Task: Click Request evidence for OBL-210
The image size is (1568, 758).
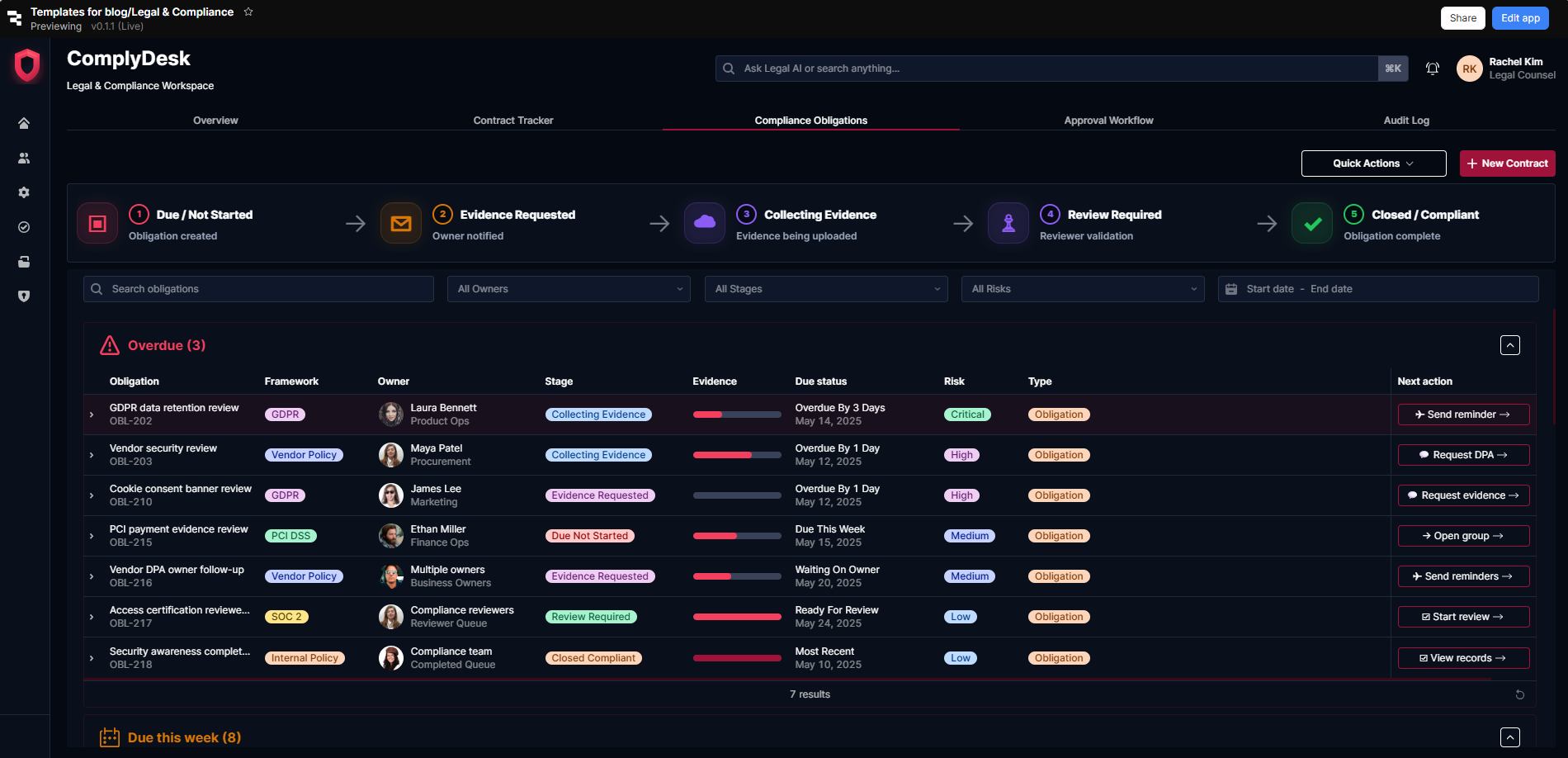Action: point(1463,495)
